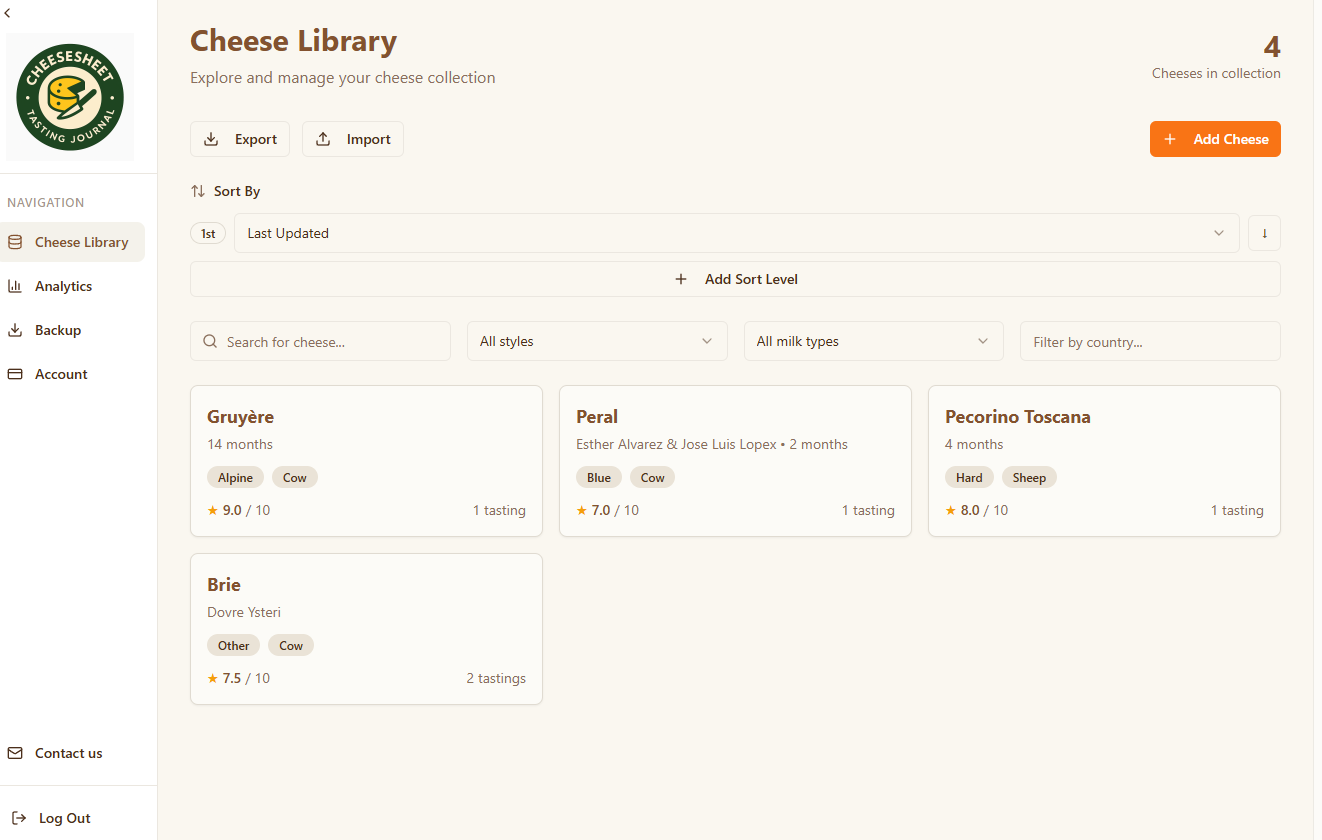Toggle sort direction arrow button

point(1264,233)
